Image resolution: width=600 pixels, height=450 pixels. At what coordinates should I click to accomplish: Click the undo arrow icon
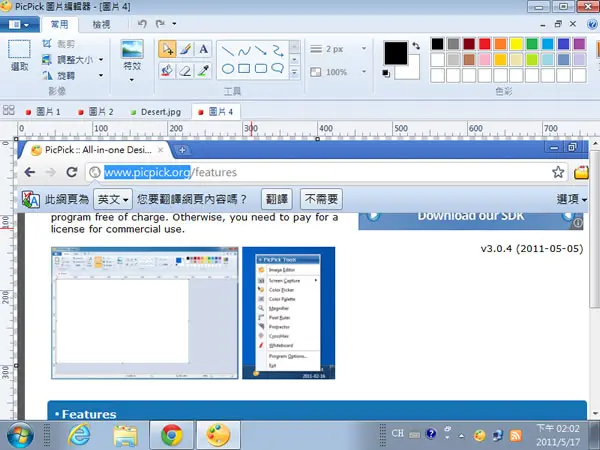pyautogui.click(x=142, y=24)
